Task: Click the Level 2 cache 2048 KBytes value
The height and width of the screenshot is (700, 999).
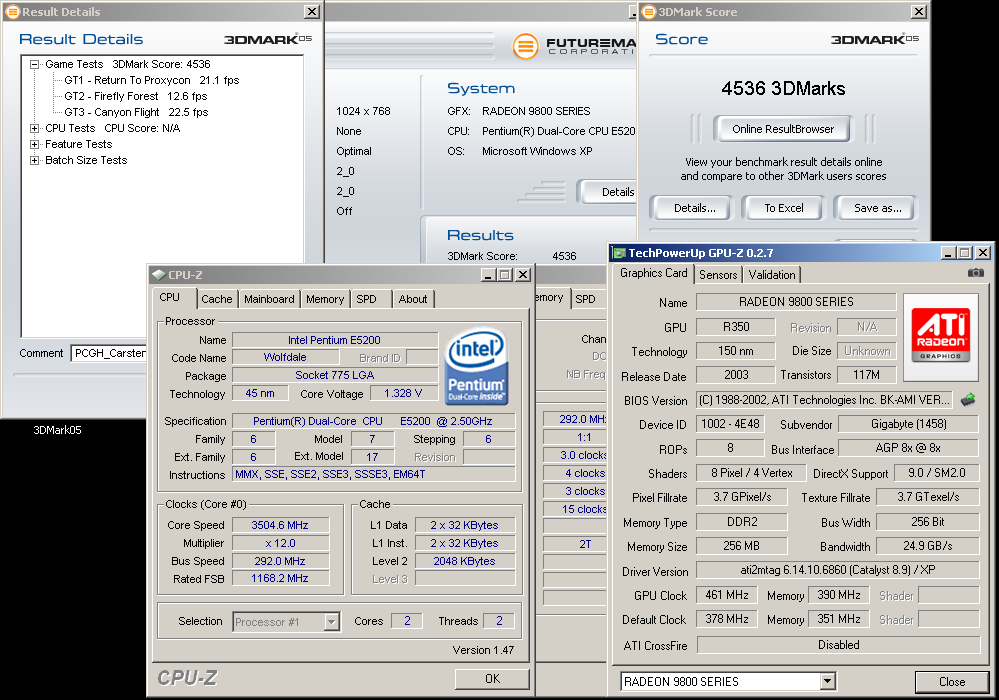Action: pos(464,561)
